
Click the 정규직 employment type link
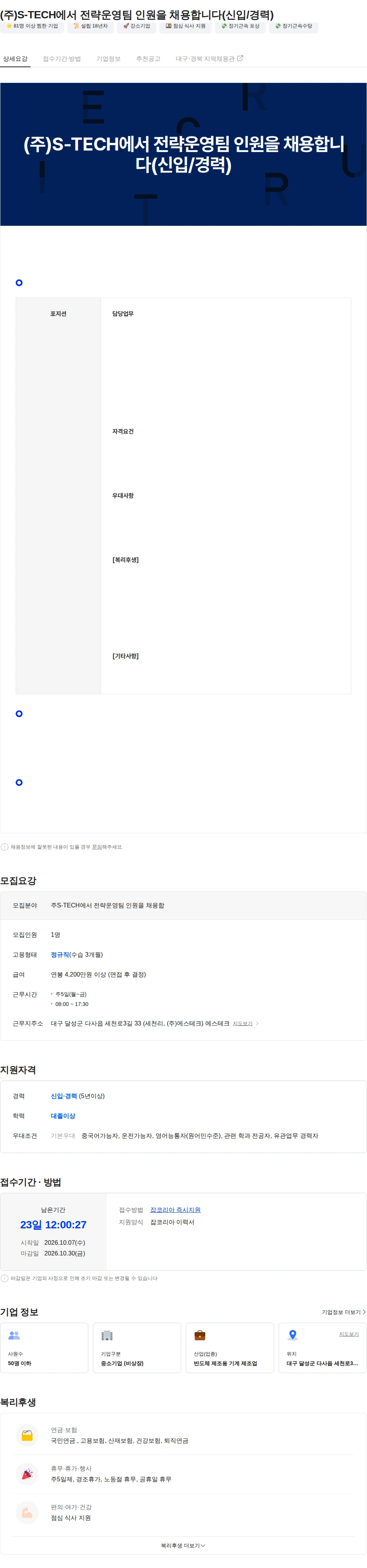pyautogui.click(x=60, y=954)
